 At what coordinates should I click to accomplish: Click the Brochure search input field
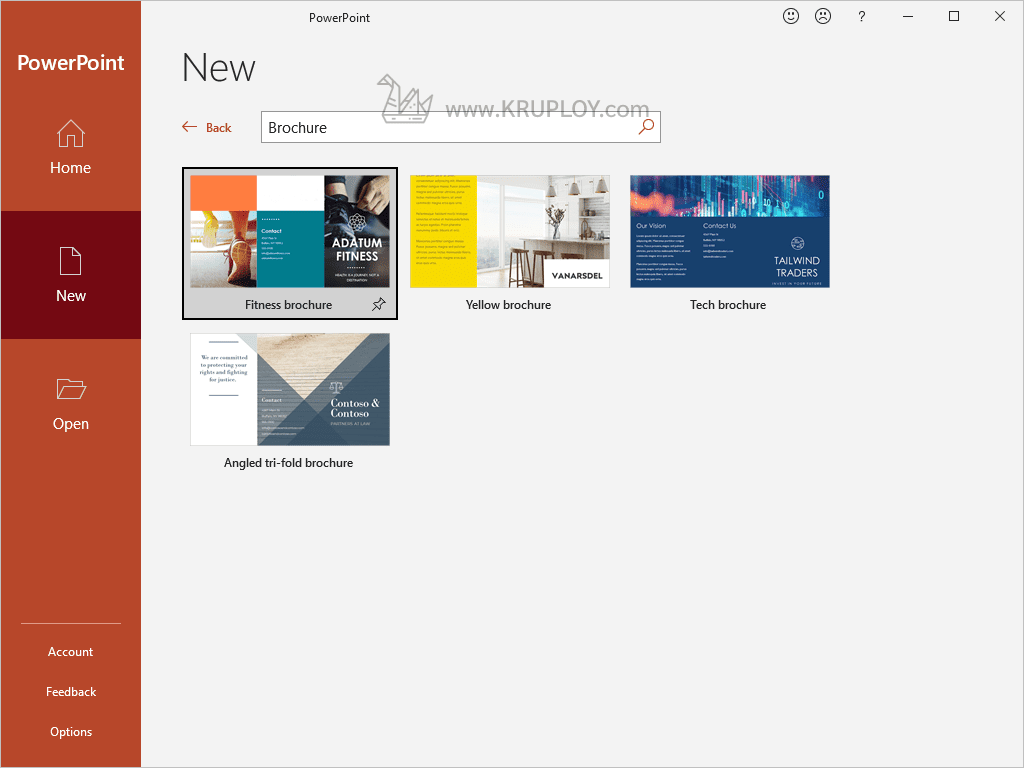460,127
